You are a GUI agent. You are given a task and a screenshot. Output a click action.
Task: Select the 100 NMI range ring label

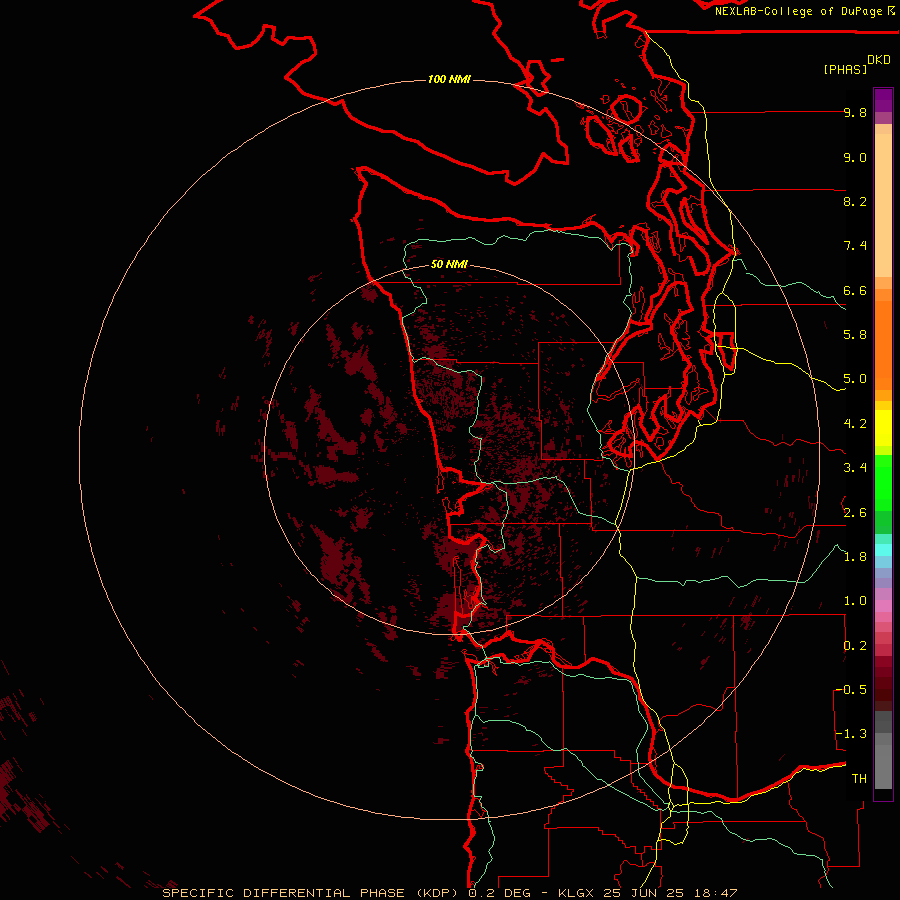tap(449, 79)
